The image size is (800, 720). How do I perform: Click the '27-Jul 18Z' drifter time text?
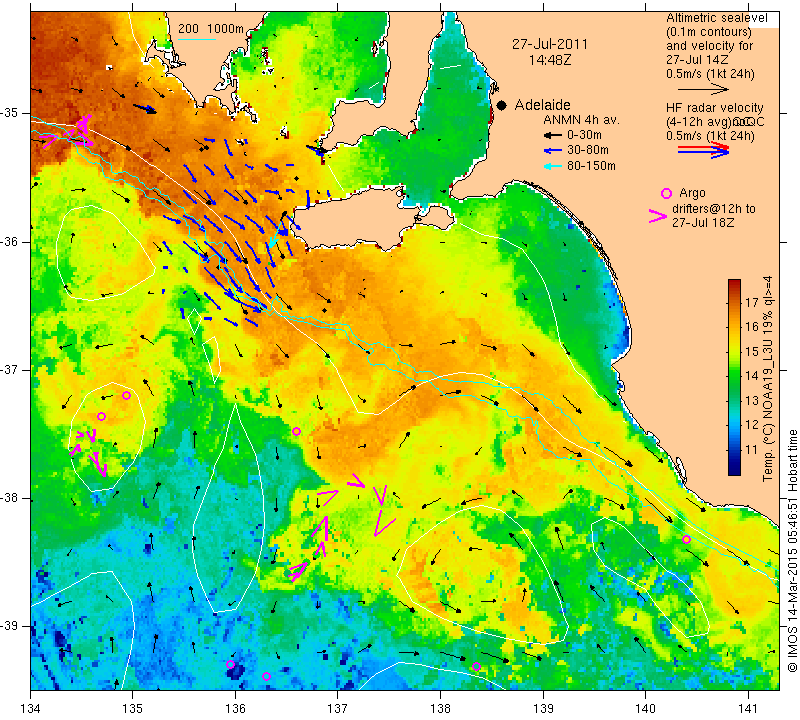[x=701, y=222]
